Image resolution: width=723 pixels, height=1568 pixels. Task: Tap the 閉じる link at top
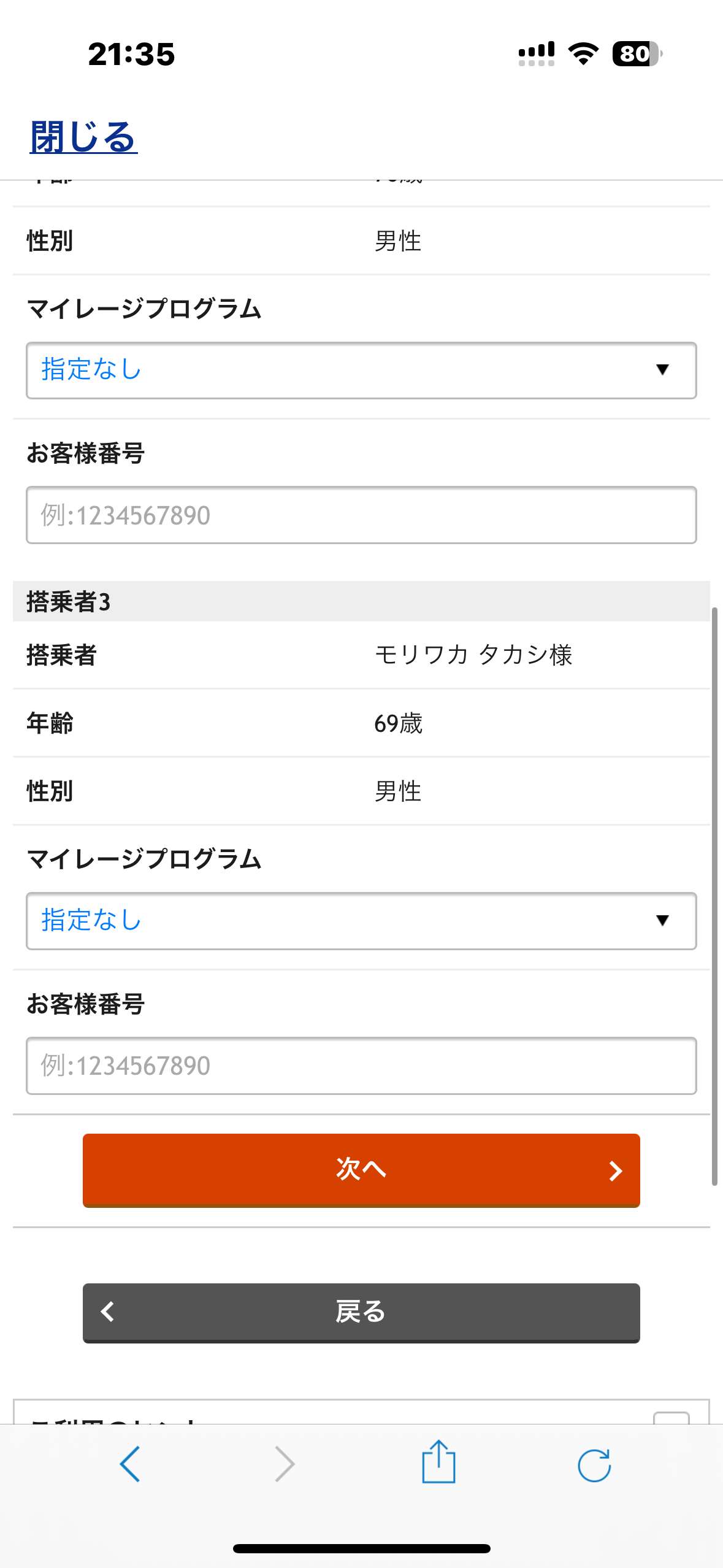[x=83, y=136]
